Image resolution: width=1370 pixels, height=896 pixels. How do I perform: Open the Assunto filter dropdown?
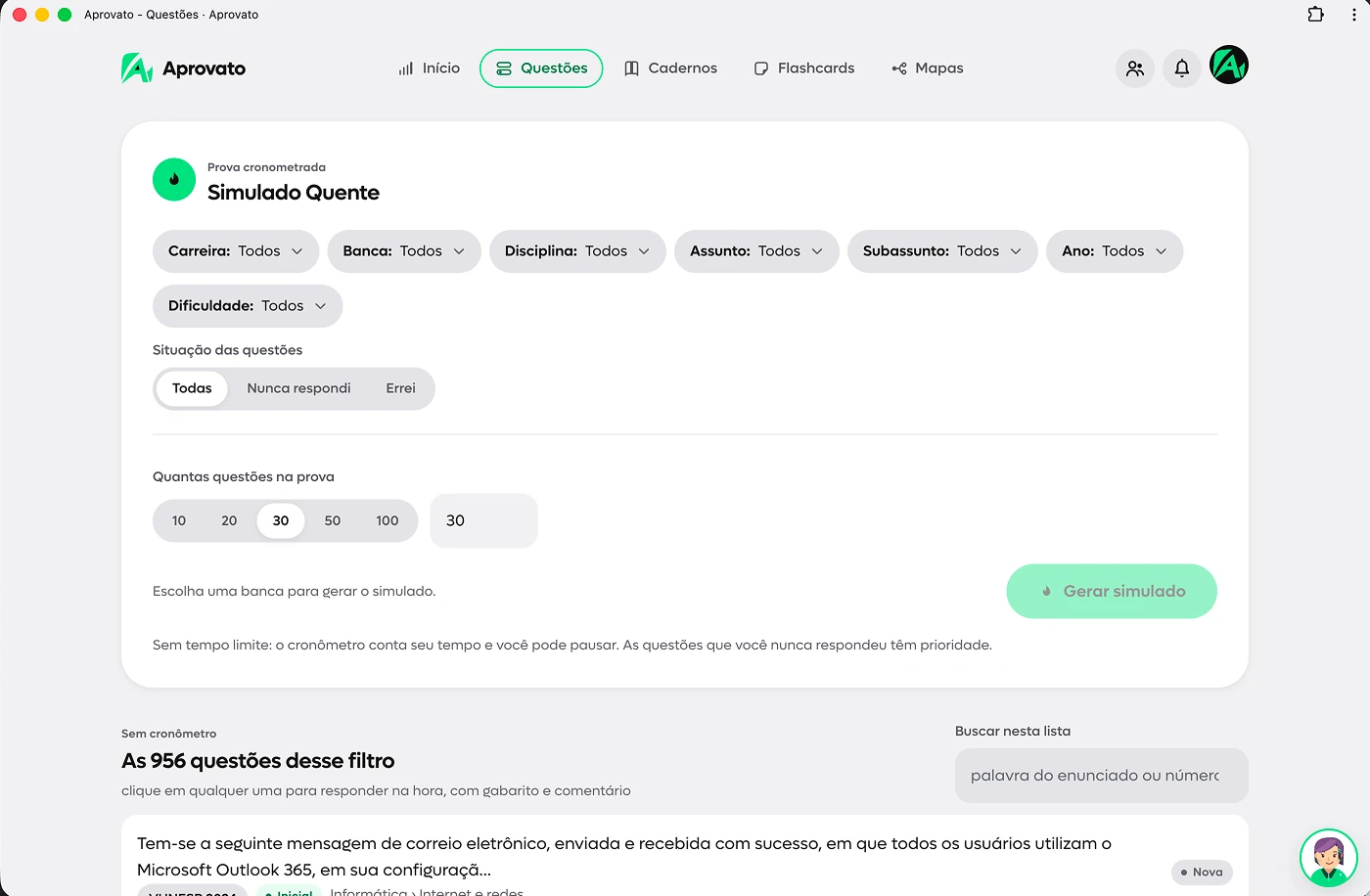(x=756, y=251)
